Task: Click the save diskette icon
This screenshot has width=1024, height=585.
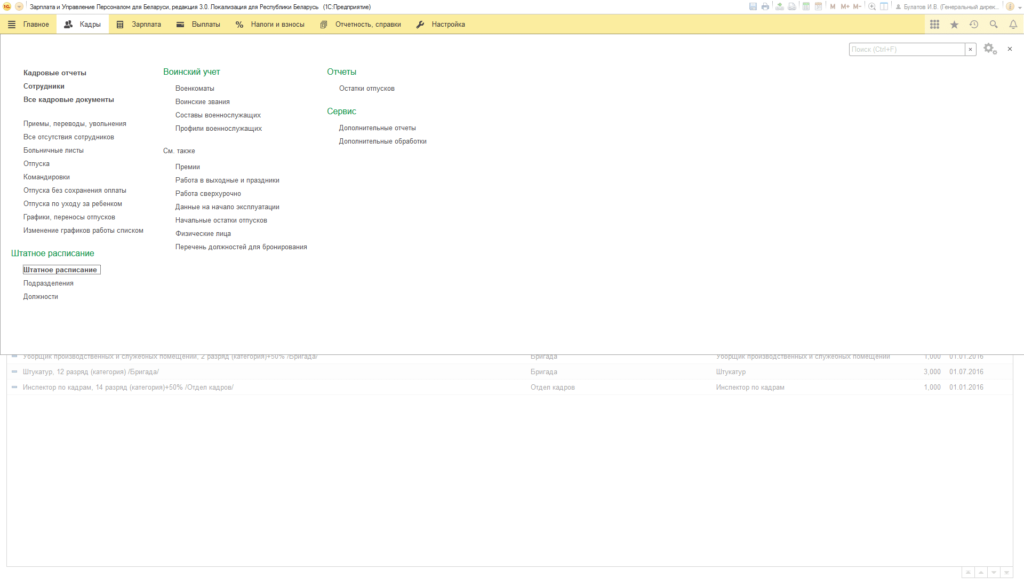Action: tap(752, 7)
